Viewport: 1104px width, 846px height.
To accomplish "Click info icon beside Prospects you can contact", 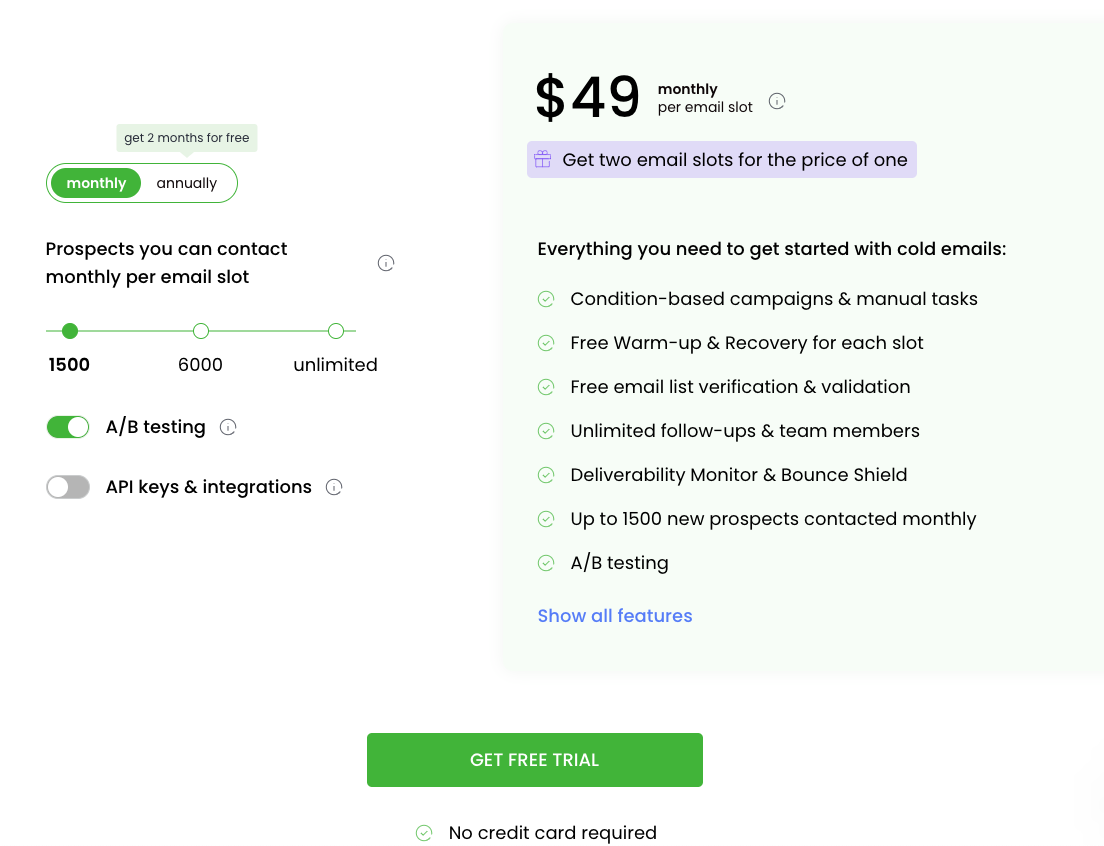I will click(x=386, y=263).
